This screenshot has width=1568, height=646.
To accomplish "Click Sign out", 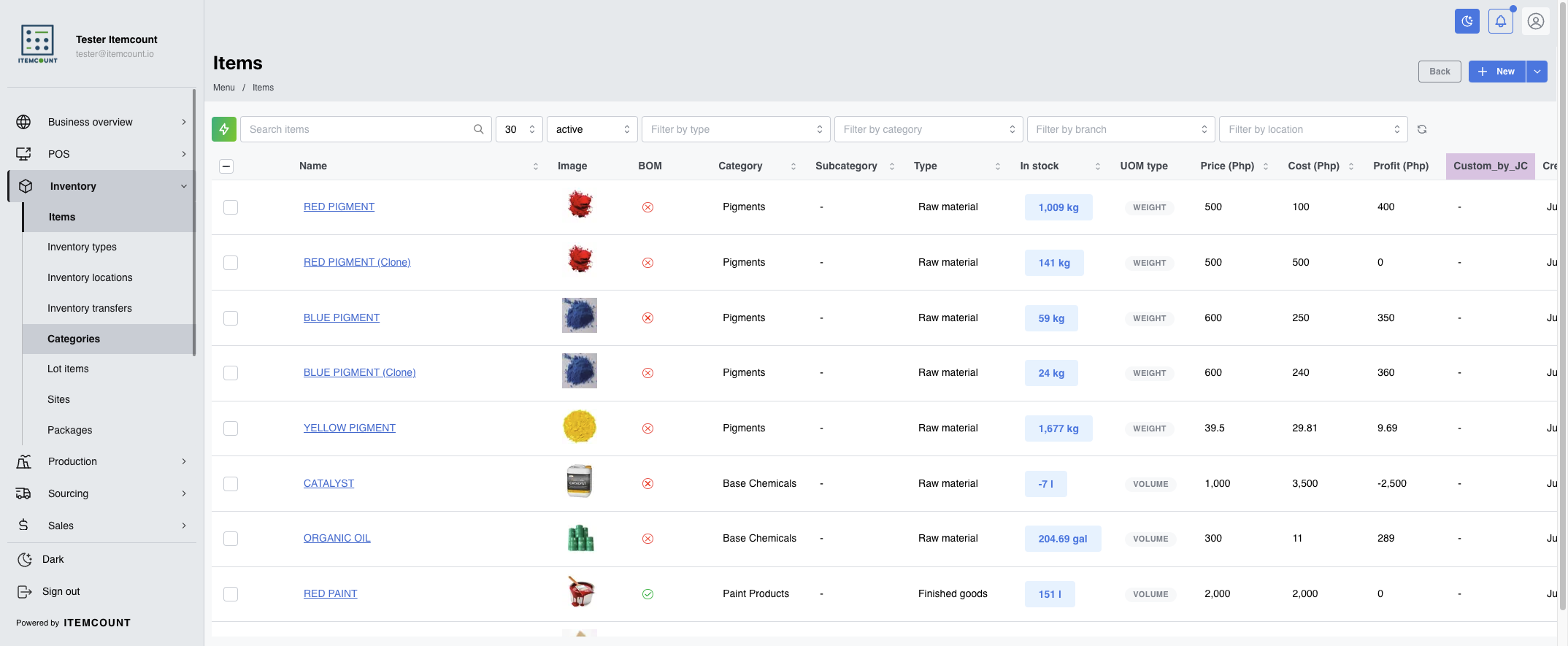I will click(x=61, y=591).
